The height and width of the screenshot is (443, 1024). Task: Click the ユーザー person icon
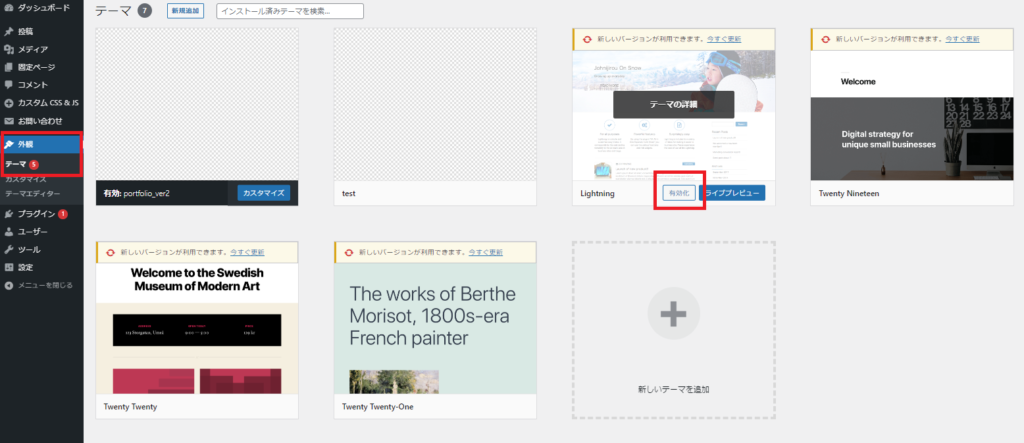tap(9, 231)
